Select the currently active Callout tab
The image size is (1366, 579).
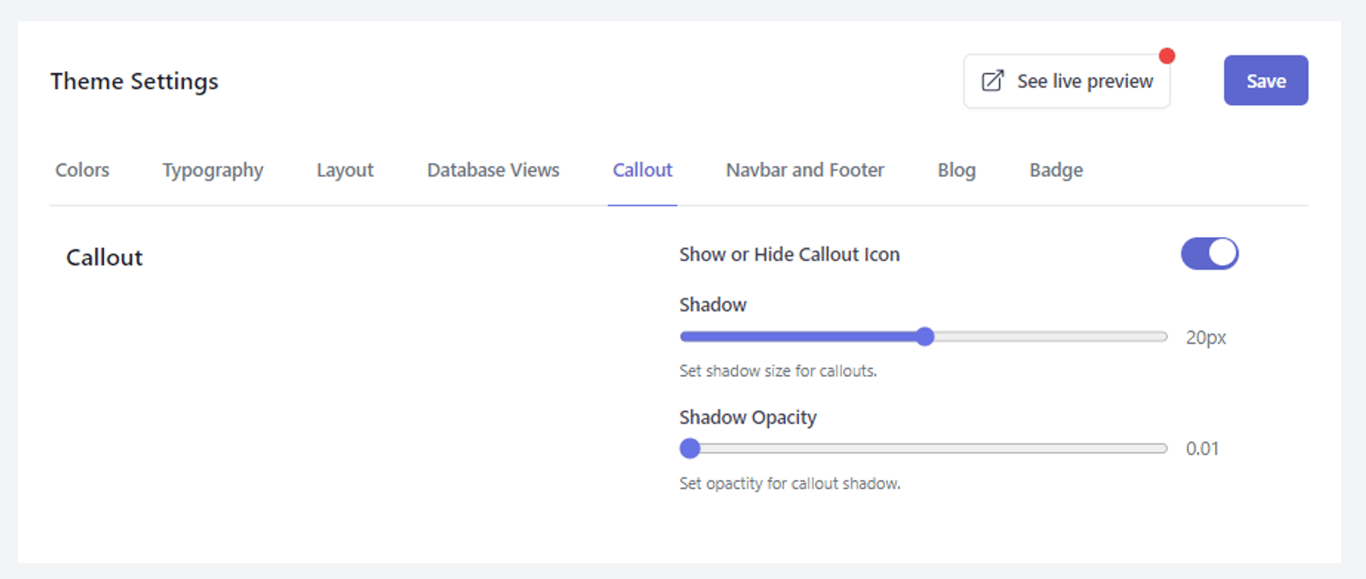click(x=642, y=170)
